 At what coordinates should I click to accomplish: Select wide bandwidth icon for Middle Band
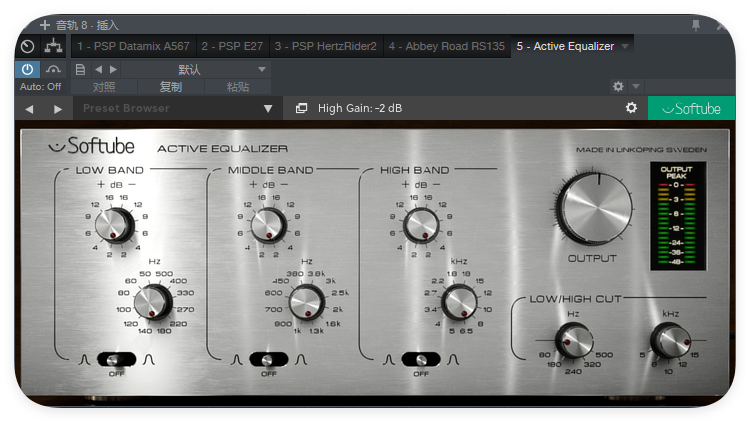coord(301,360)
